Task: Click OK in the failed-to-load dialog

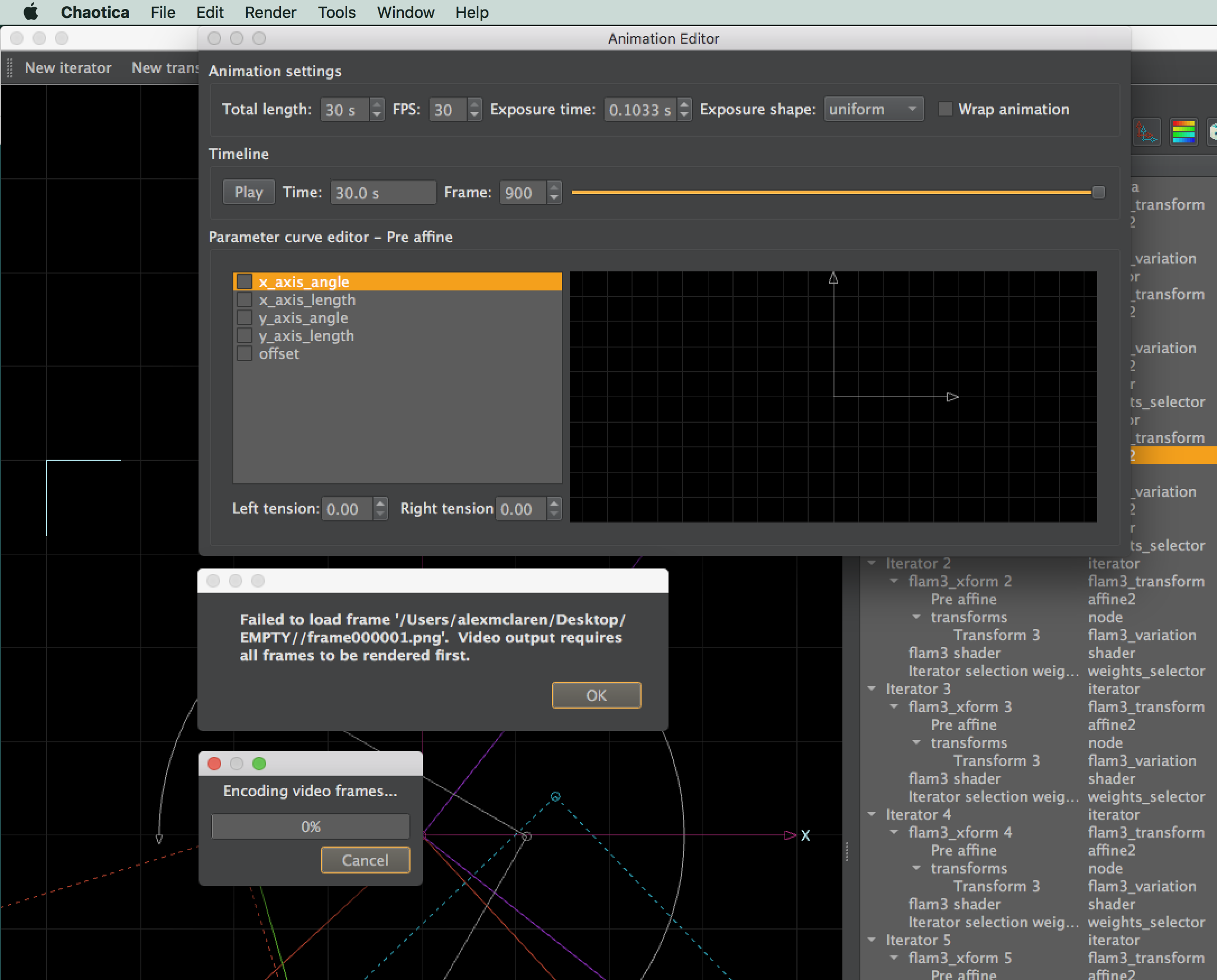Action: pos(596,695)
